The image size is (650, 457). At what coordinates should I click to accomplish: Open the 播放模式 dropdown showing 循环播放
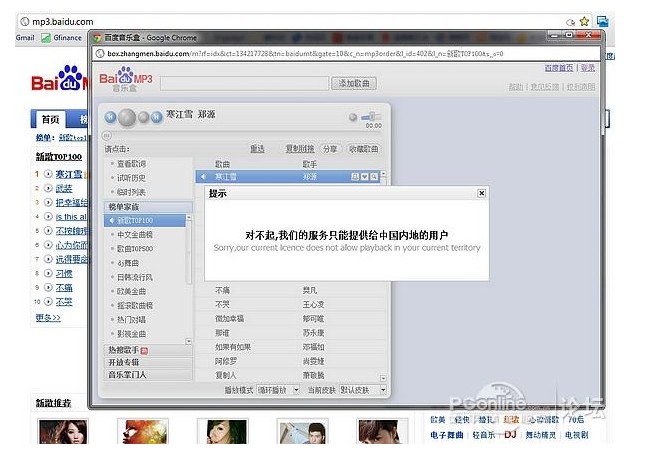pos(278,390)
